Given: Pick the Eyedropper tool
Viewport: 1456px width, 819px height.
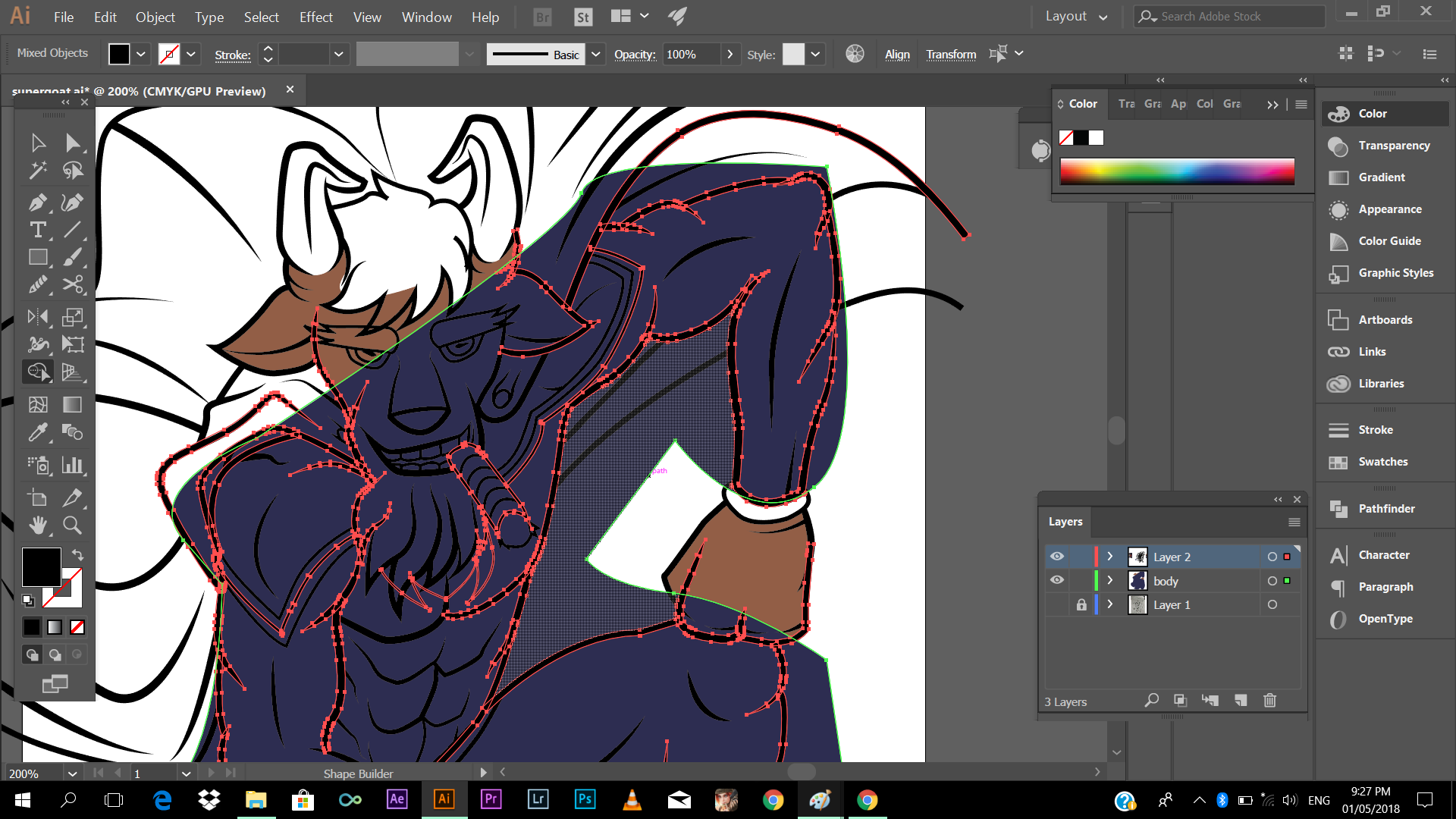Looking at the screenshot, I should tap(37, 432).
